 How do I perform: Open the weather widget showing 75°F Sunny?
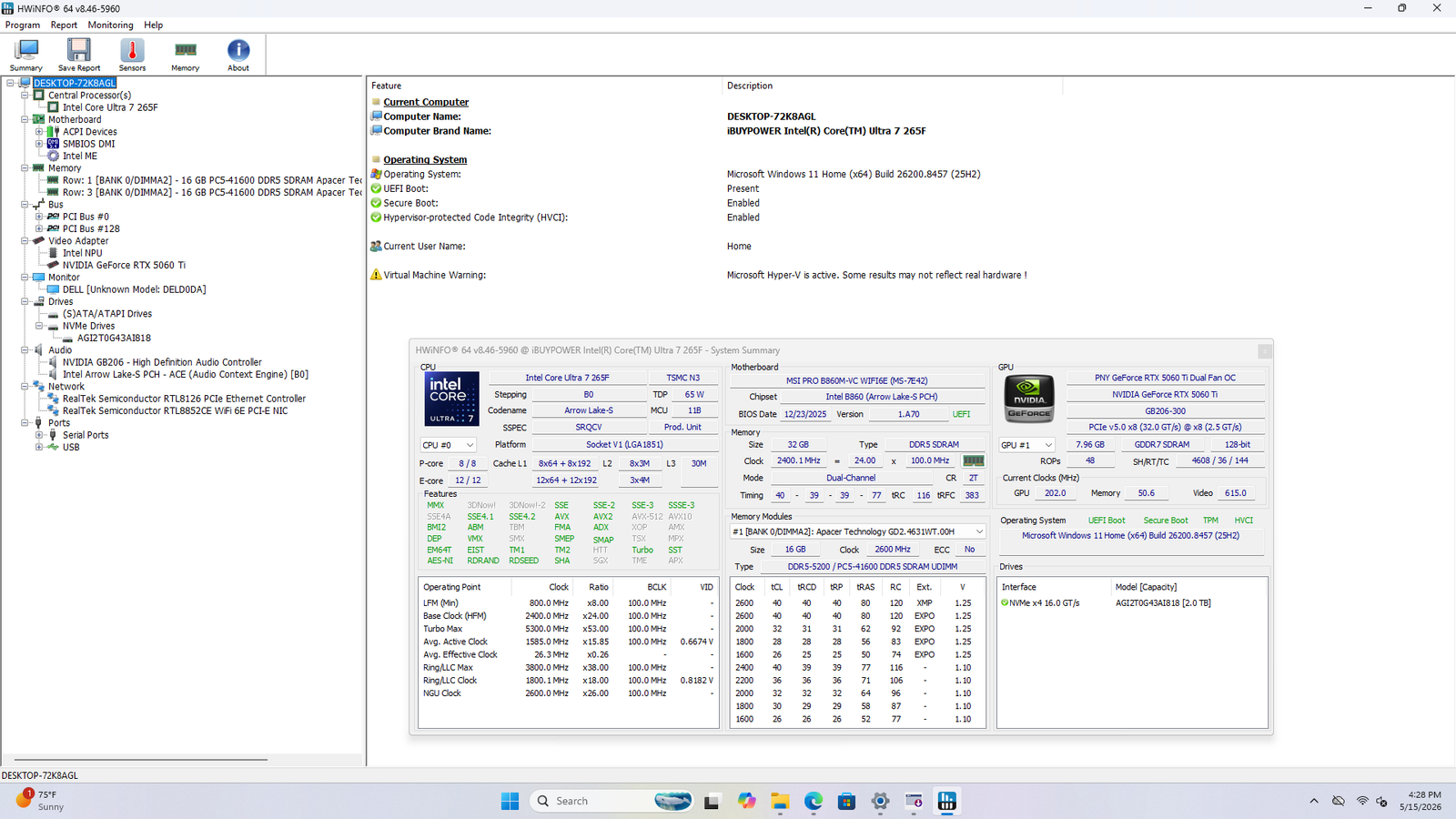coord(41,801)
